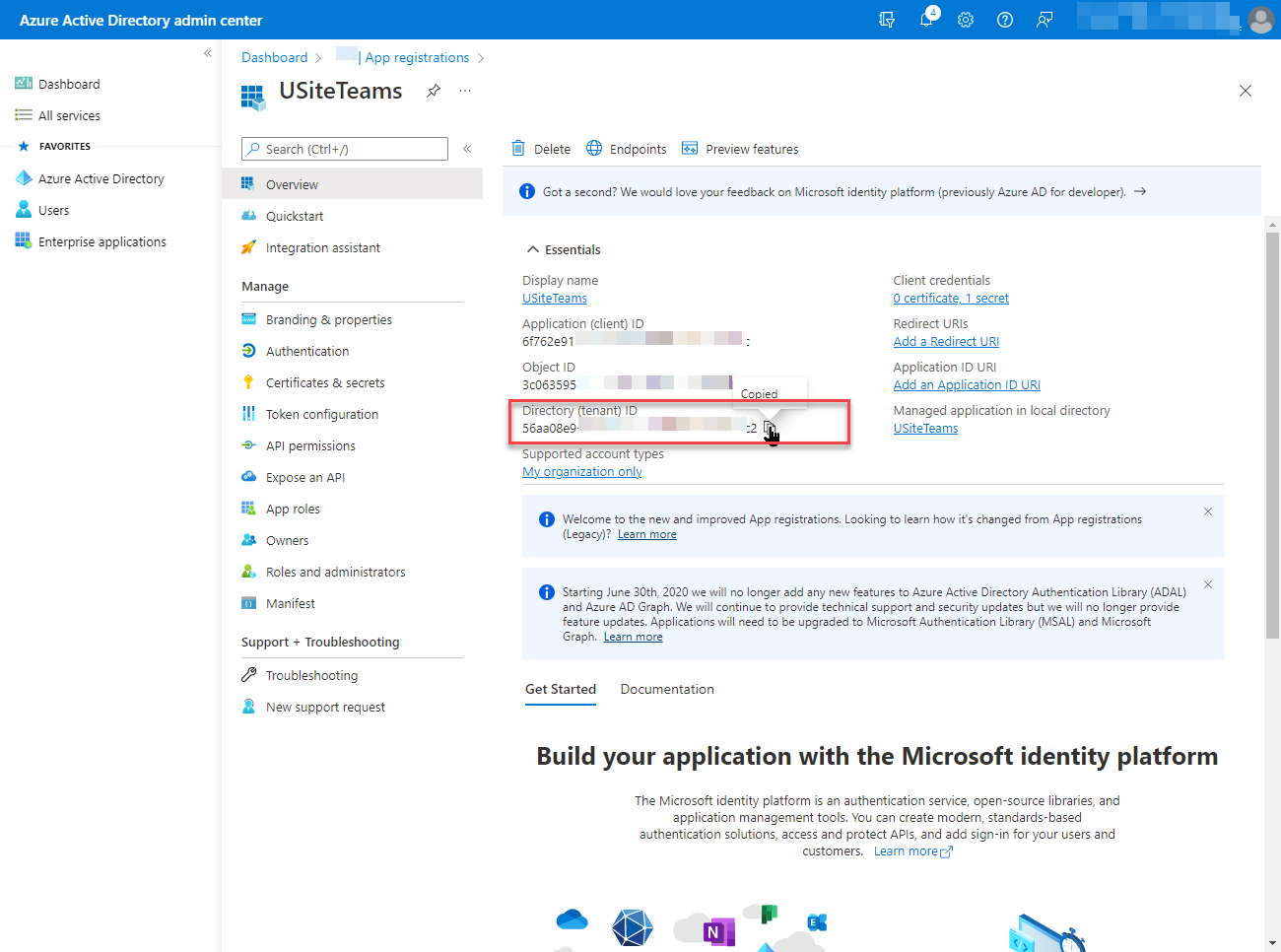1281x952 pixels.
Task: Click Add a Redirect URI link
Action: click(x=946, y=342)
